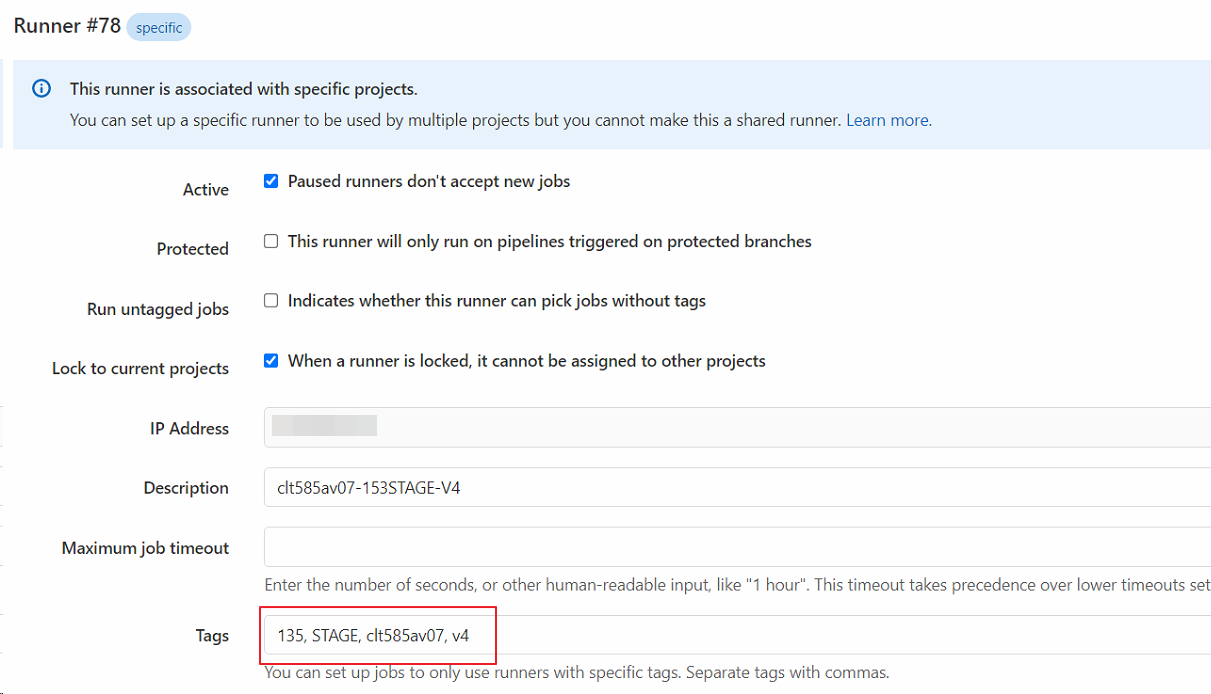1211x694 pixels.
Task: Enable protected branches only for this runner
Action: (x=270, y=241)
